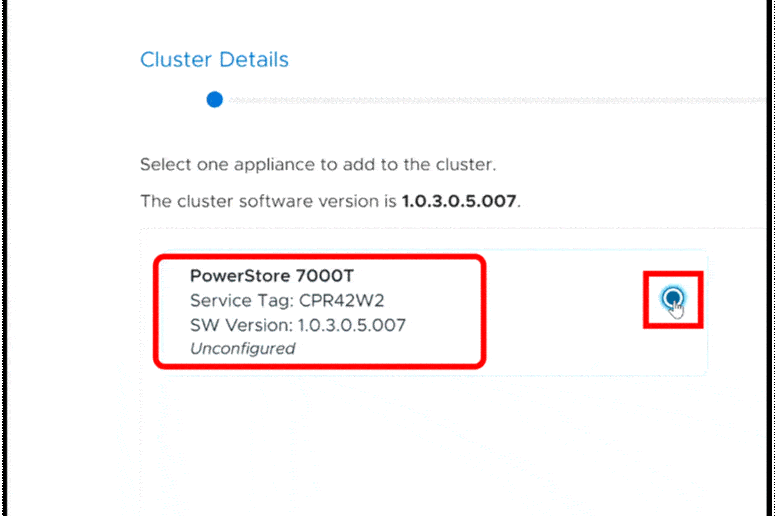This screenshot has height=516, width=781.
Task: Click the 'Select one appliance' instruction text
Action: [318, 164]
